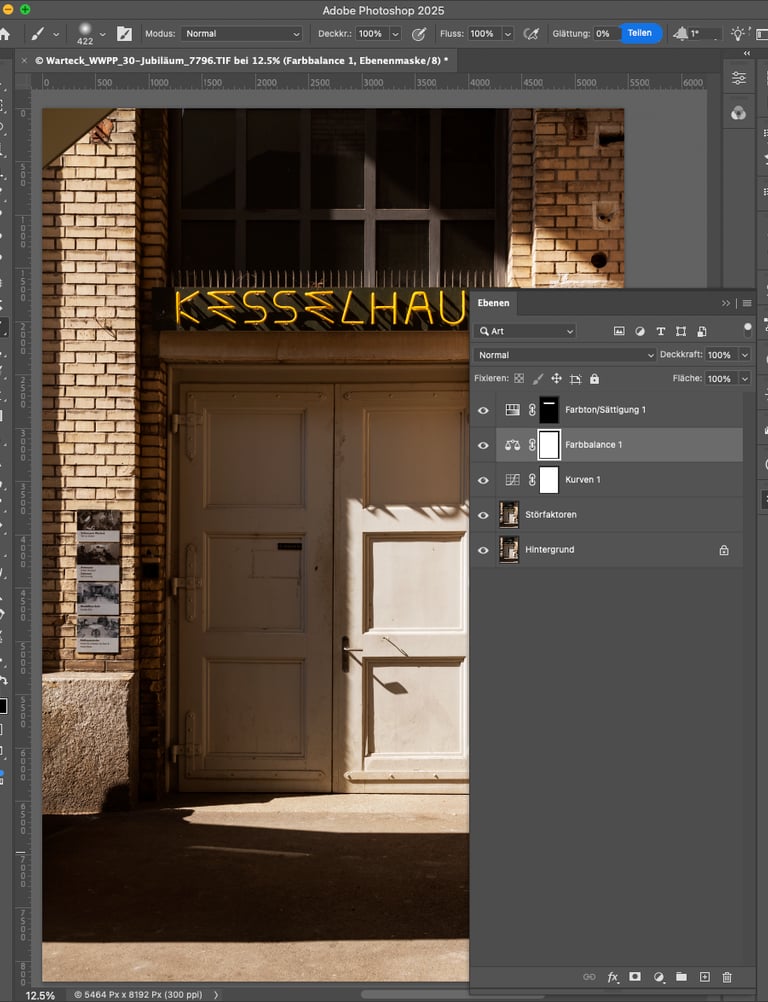Click the brush angle icon in the options bar
This screenshot has height=1002, width=768.
pyautogui.click(x=681, y=33)
